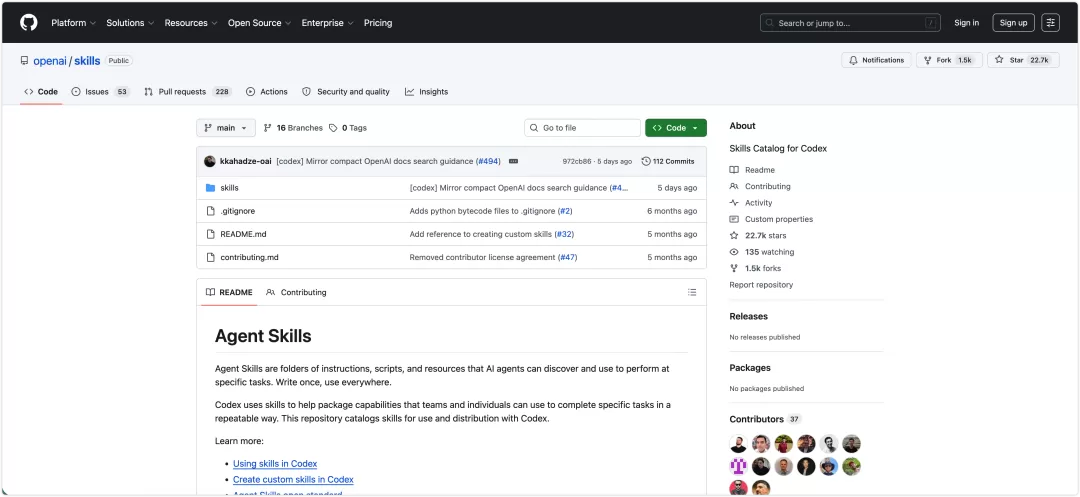Select the contributing.md file icon
Viewport: 1080px width, 497px height.
click(x=211, y=257)
